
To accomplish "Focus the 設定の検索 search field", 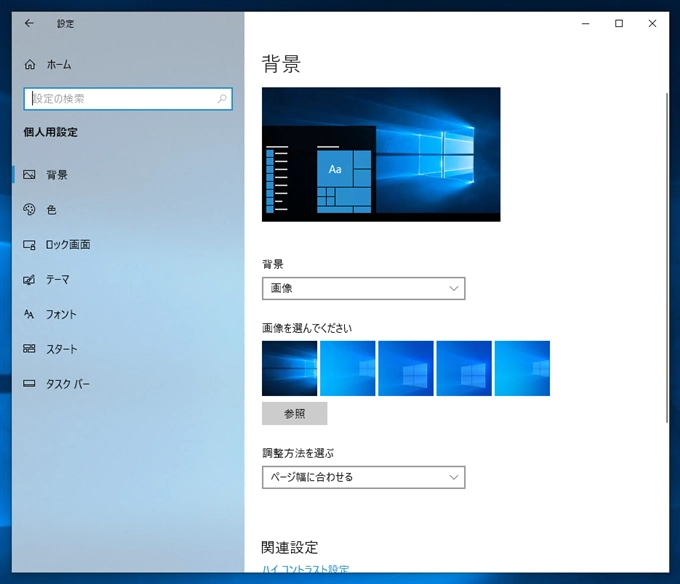I will [x=128, y=99].
